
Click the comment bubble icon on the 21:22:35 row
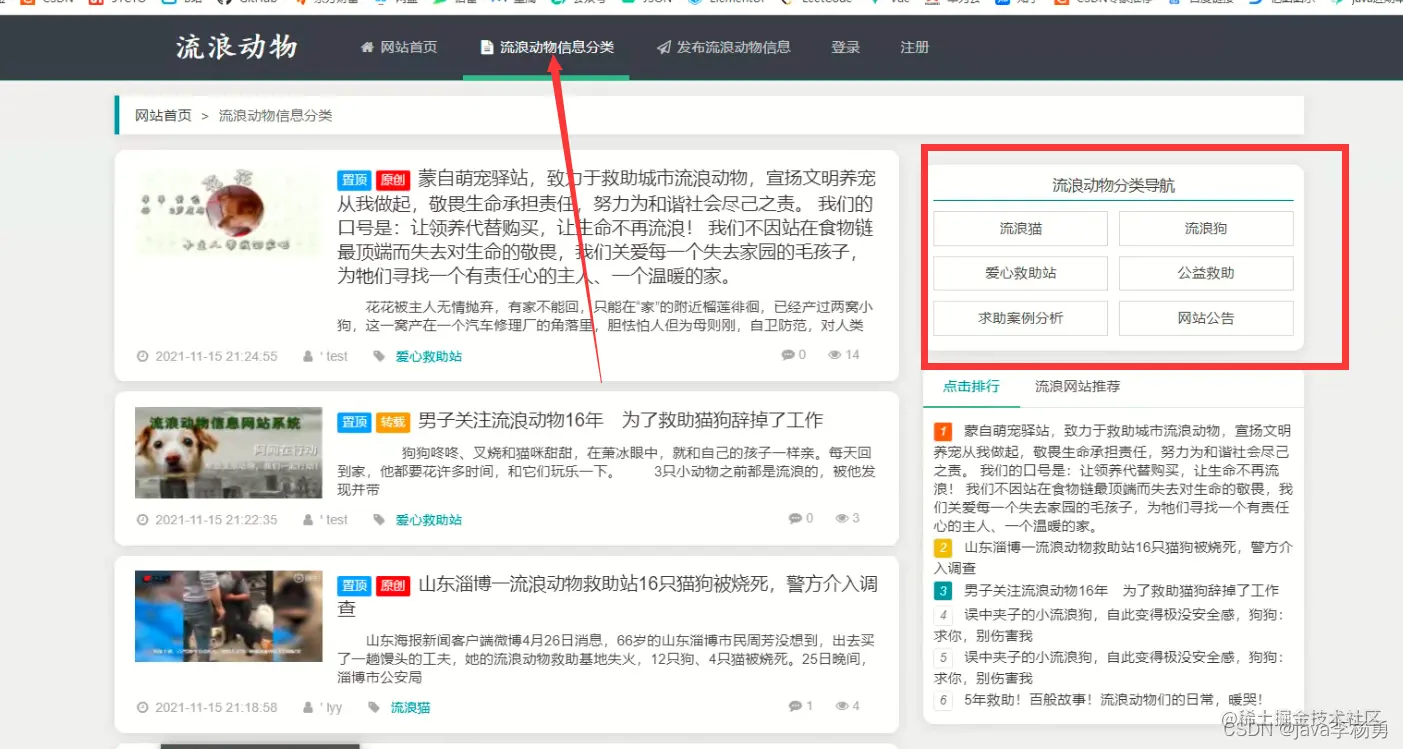(795, 518)
